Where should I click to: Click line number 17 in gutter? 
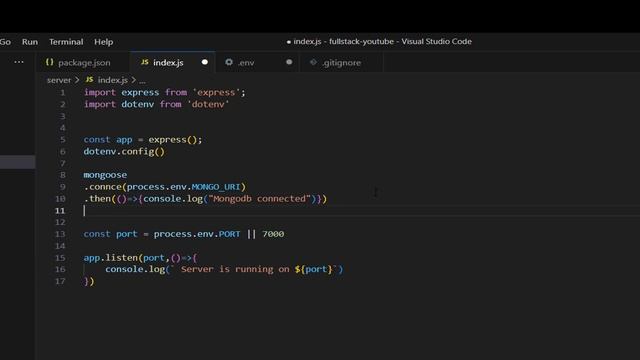pos(60,281)
